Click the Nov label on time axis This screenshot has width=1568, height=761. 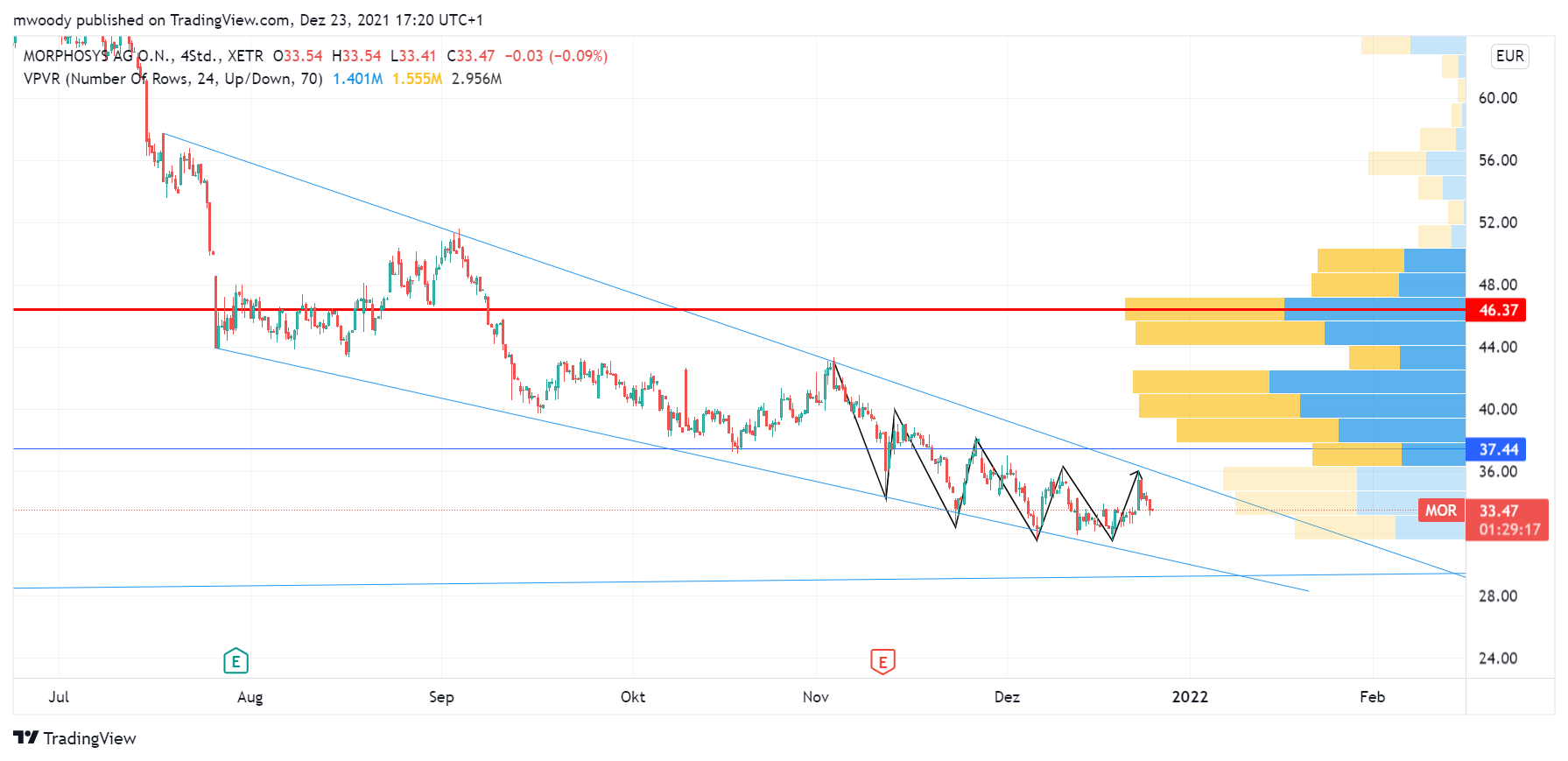coord(815,697)
